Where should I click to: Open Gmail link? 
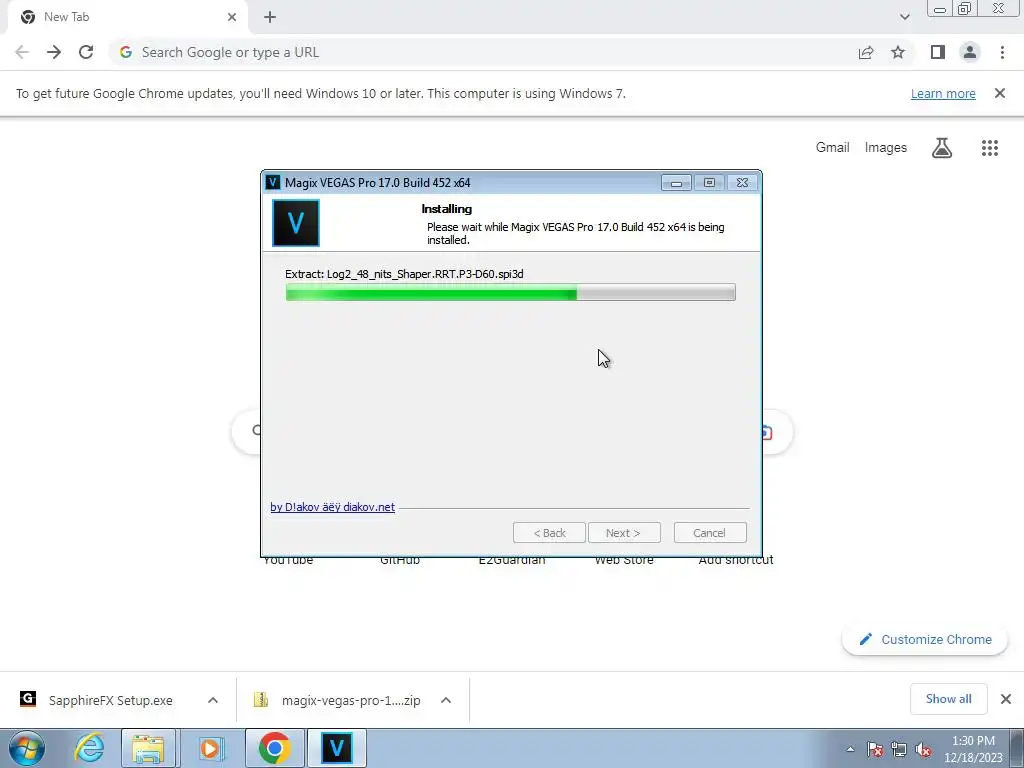[x=833, y=148]
